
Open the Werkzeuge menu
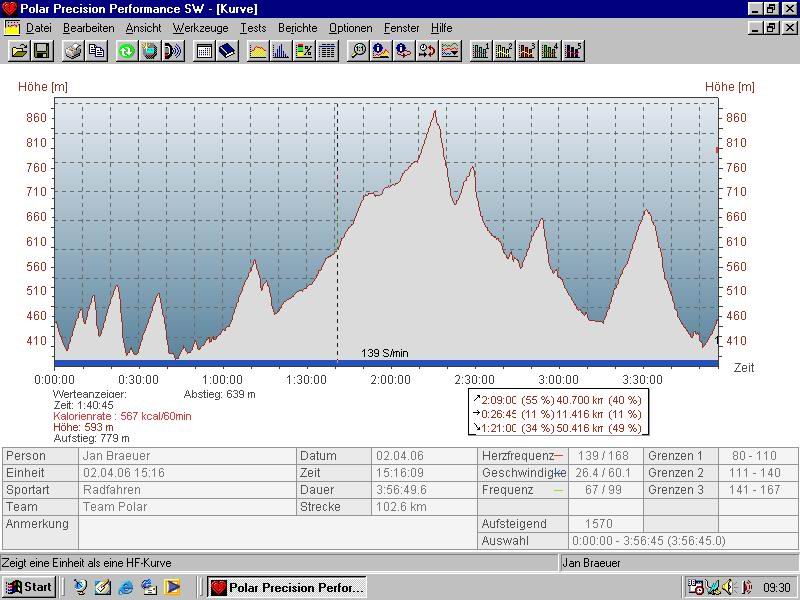point(200,28)
